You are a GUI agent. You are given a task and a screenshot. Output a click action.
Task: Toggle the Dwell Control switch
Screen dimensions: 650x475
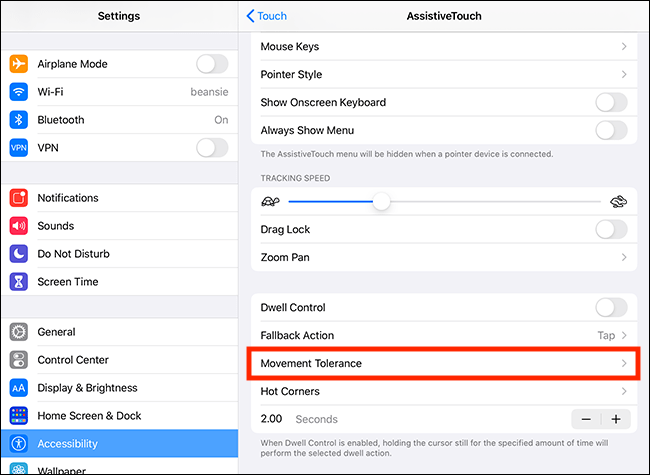(x=611, y=308)
